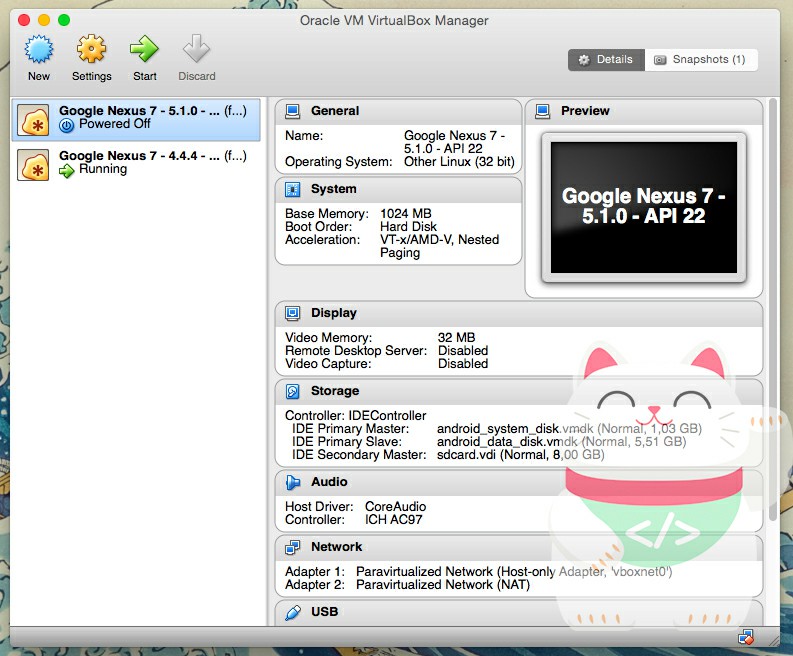
Task: Select Google Nexus 7 - 5.1.0 VM
Action: click(x=136, y=119)
